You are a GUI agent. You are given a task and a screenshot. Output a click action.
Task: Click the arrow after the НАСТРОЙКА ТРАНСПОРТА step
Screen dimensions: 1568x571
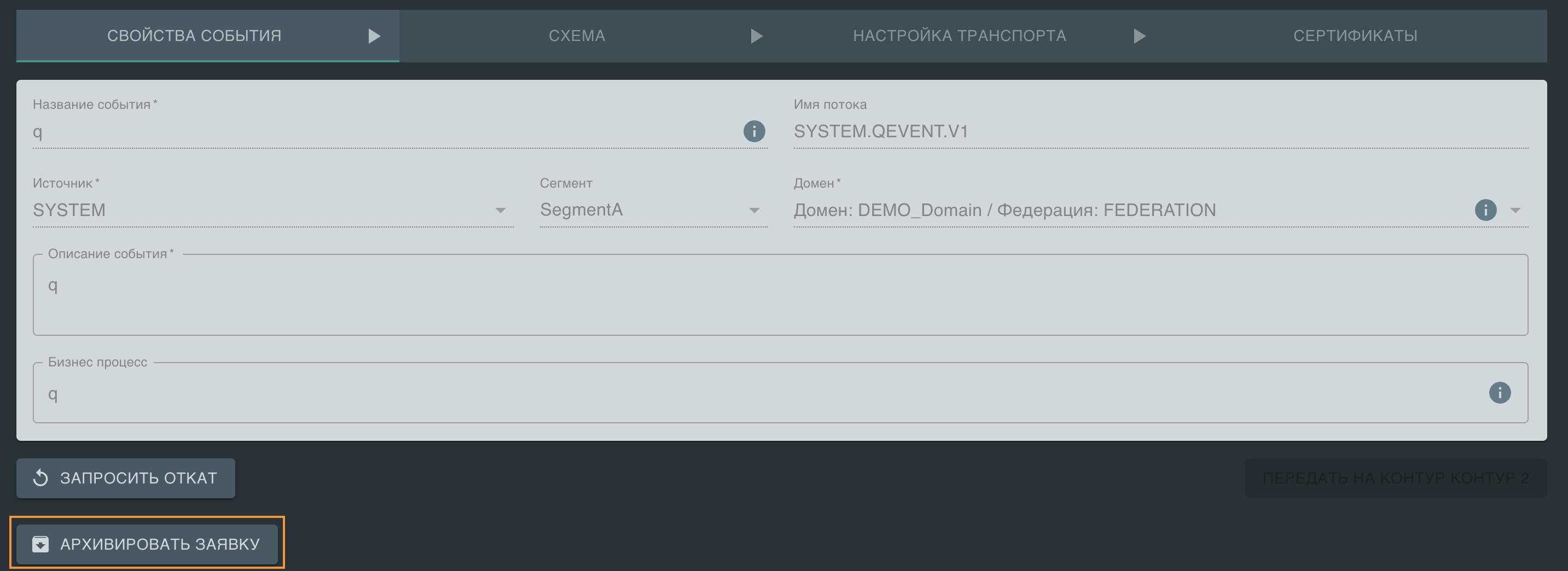[x=1140, y=36]
